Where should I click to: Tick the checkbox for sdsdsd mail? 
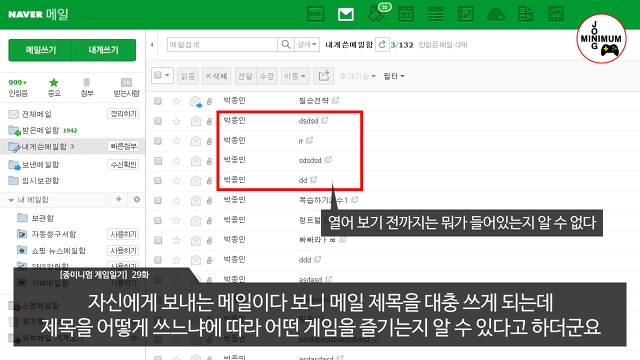pos(158,161)
